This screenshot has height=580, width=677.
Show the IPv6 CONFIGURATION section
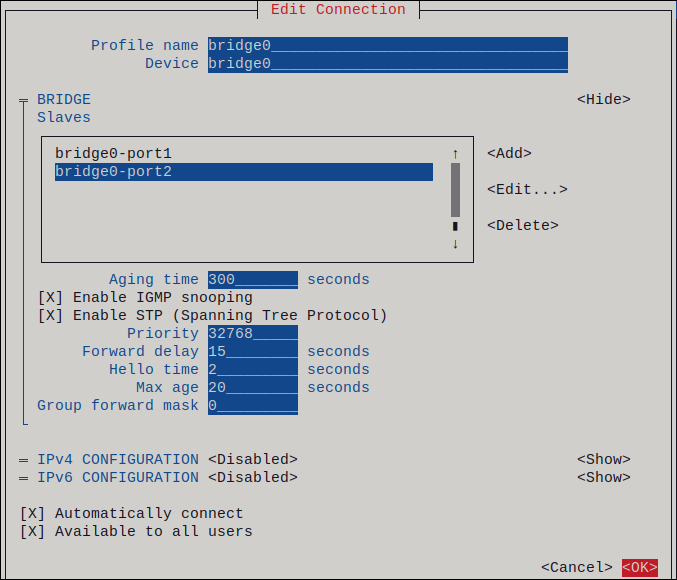pyautogui.click(x=603, y=478)
